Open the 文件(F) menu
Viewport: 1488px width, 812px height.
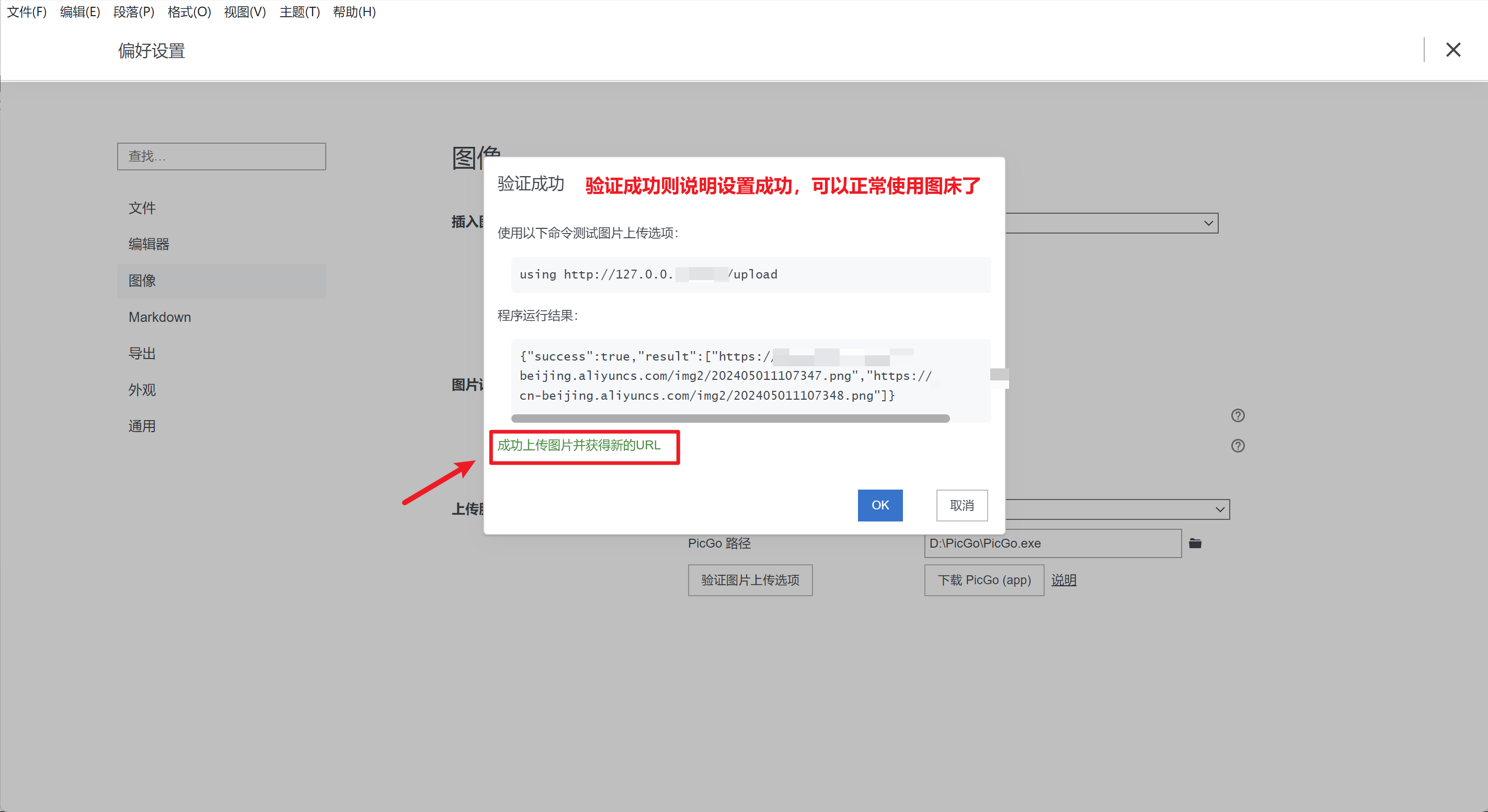(x=27, y=11)
